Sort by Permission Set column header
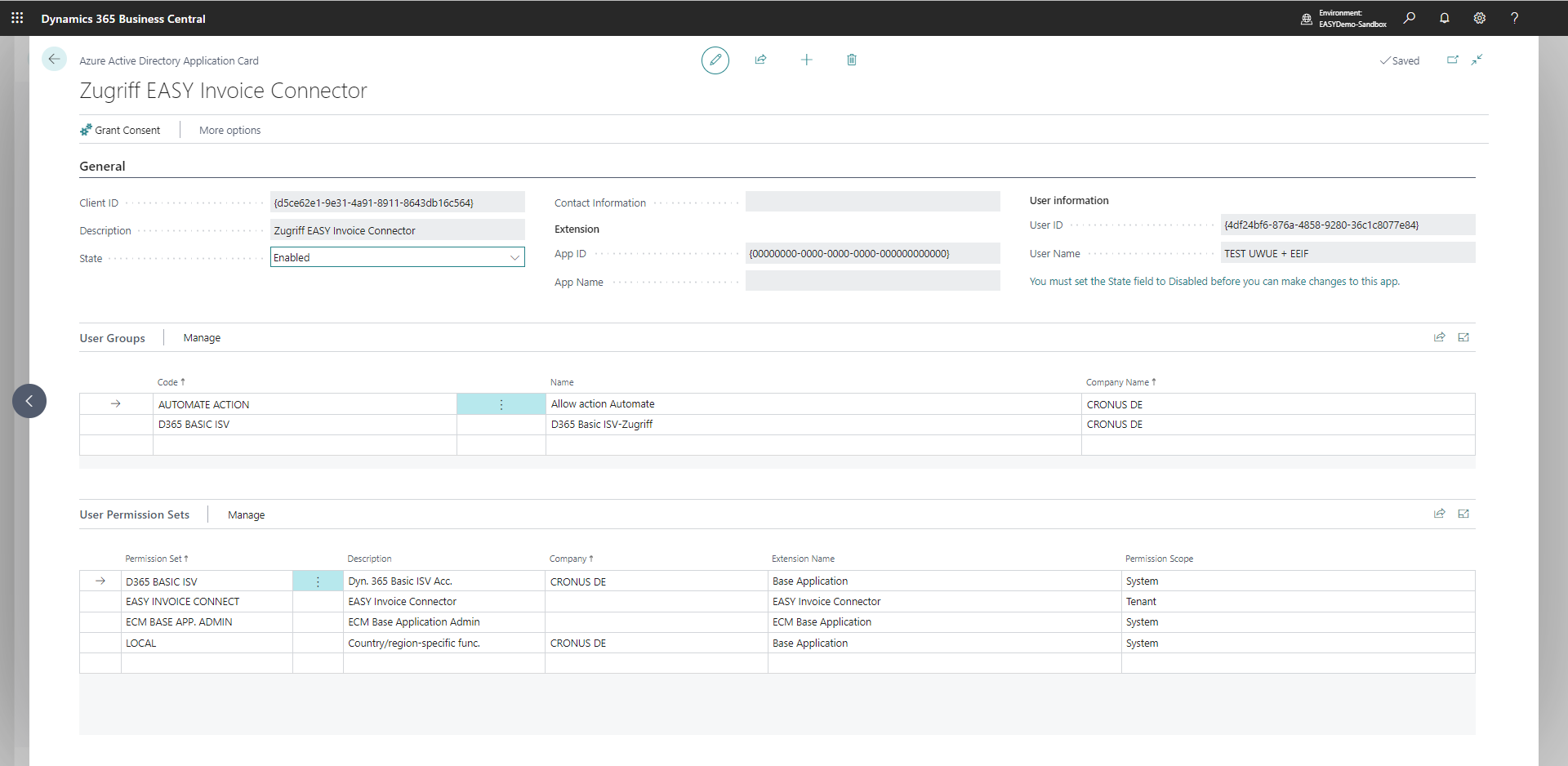 click(x=157, y=559)
